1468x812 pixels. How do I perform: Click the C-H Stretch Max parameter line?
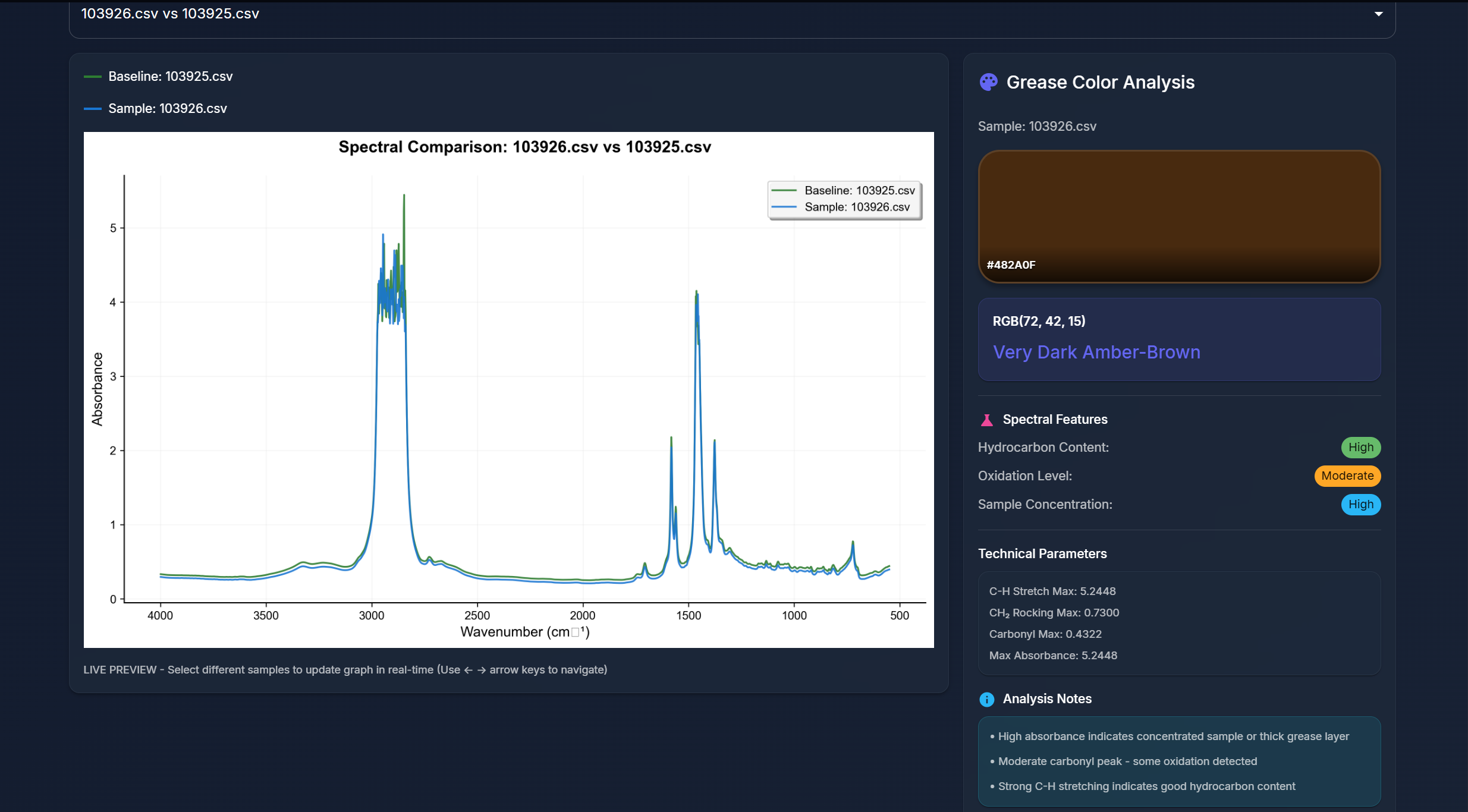(1052, 591)
